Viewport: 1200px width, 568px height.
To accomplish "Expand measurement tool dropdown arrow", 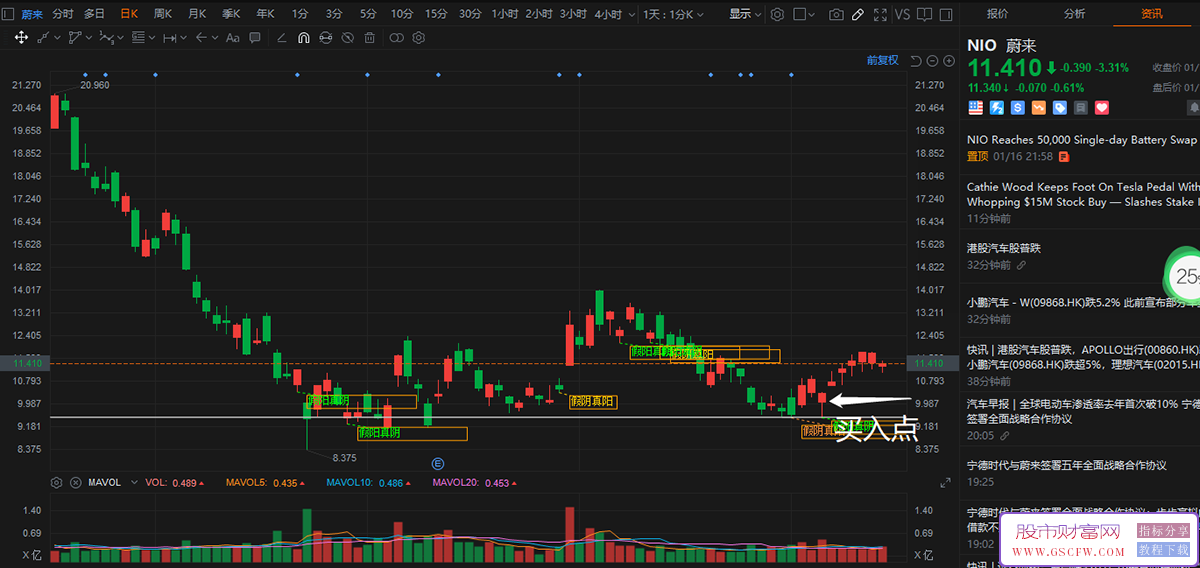I will 184,37.
